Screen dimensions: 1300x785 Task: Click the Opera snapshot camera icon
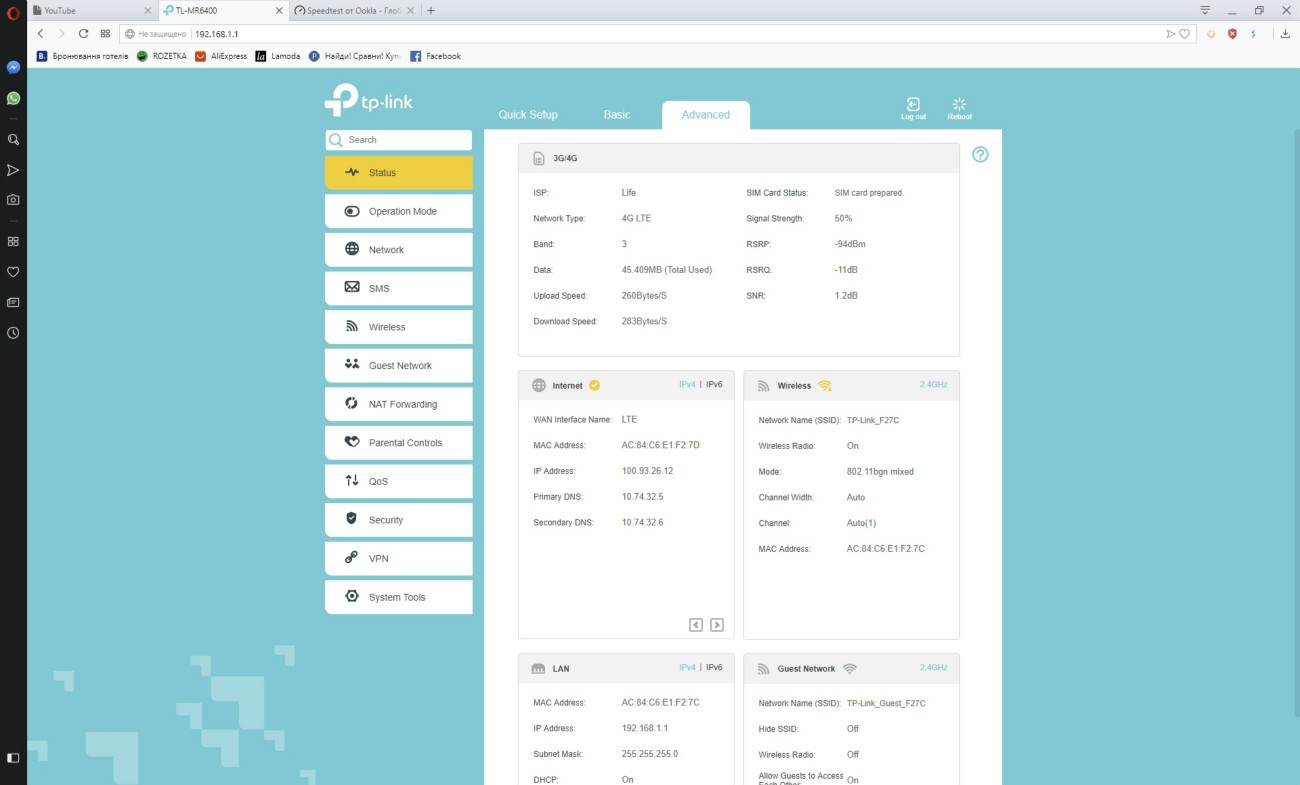point(13,200)
